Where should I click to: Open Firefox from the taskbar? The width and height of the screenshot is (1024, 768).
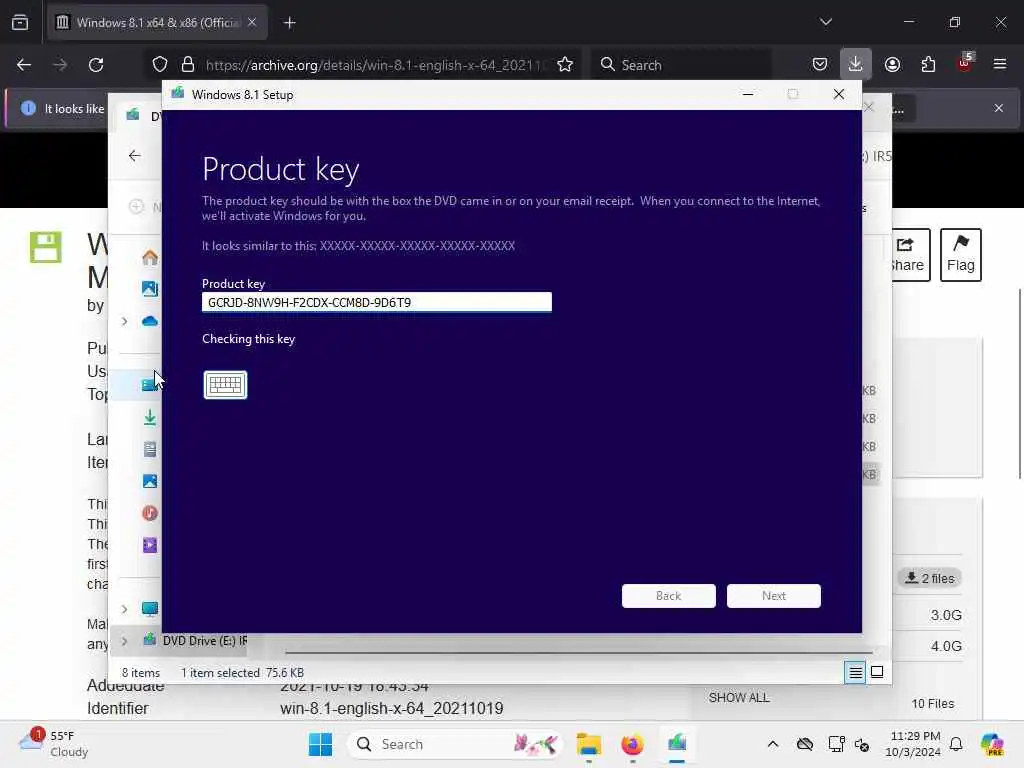pos(632,744)
